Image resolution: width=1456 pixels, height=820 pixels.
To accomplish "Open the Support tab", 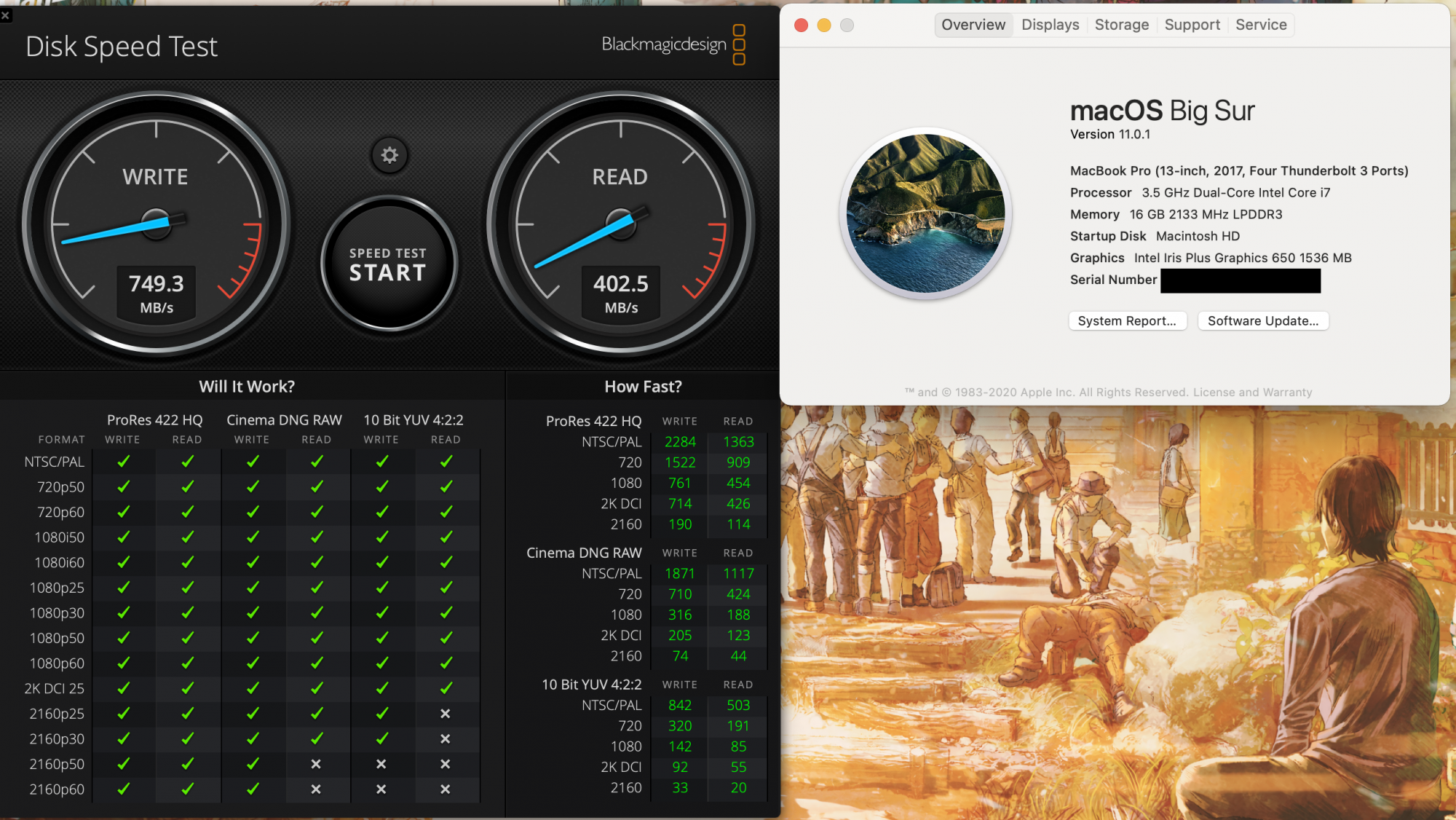I will pos(1192,25).
